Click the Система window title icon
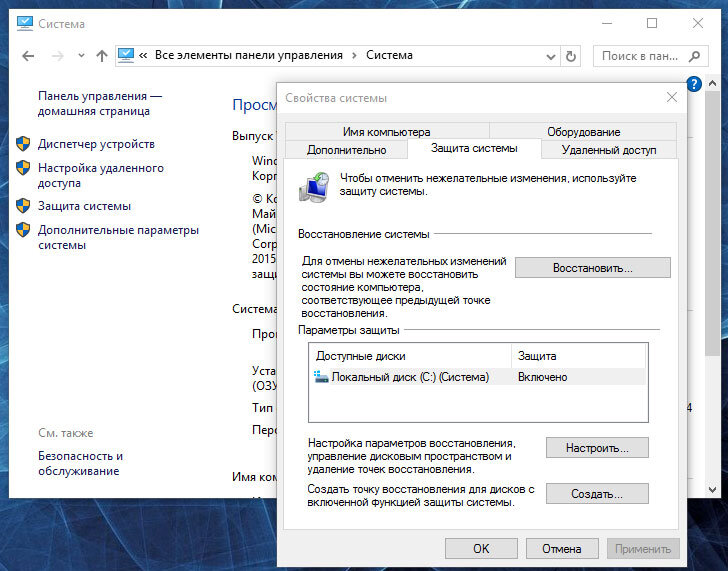The height and width of the screenshot is (571, 728). (x=25, y=23)
